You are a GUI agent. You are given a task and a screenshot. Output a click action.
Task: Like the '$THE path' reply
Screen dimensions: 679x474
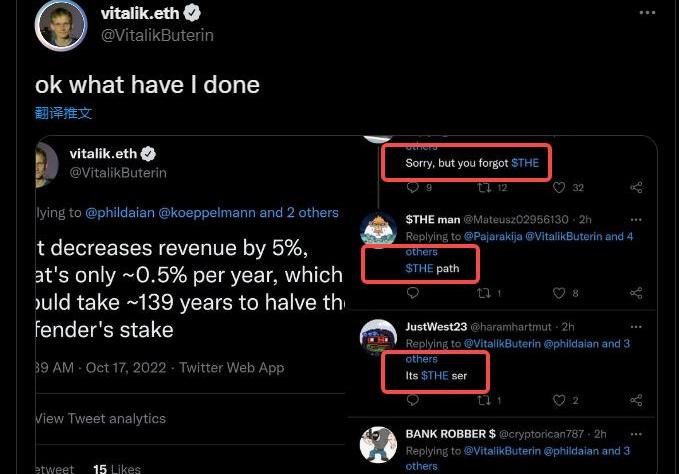(x=560, y=293)
